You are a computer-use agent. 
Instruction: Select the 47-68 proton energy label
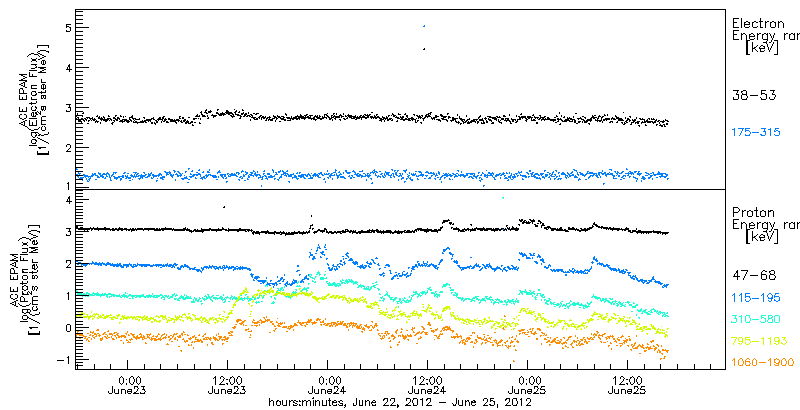754,276
